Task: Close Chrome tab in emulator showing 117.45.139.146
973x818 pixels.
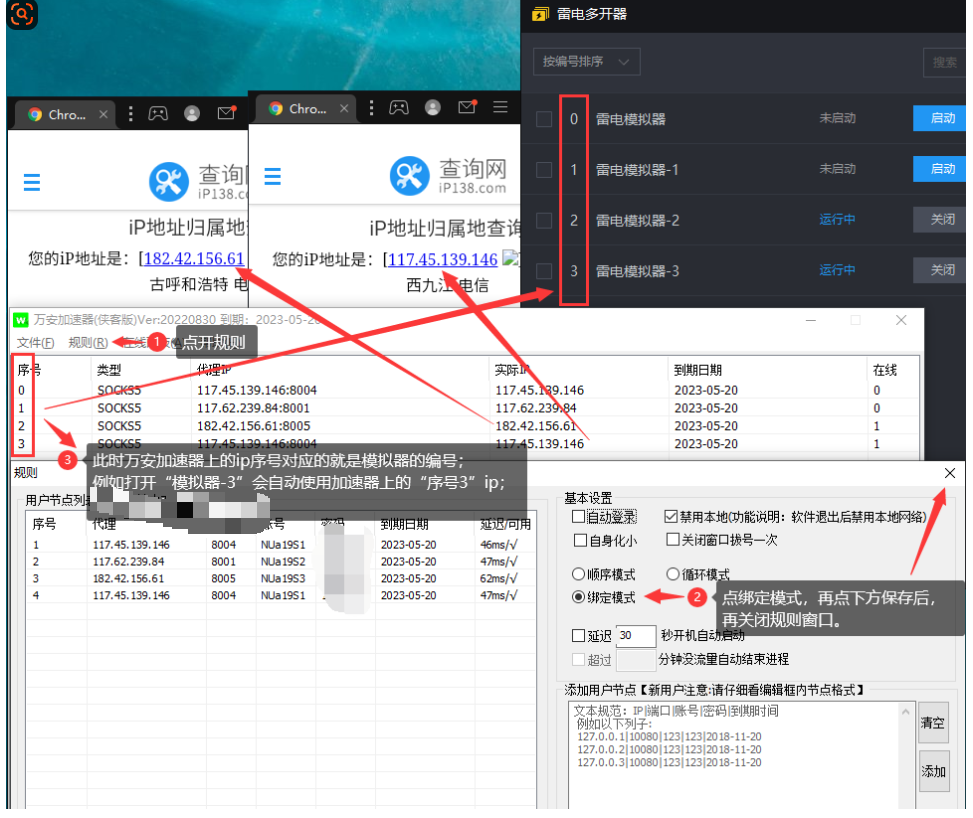Action: [344, 109]
